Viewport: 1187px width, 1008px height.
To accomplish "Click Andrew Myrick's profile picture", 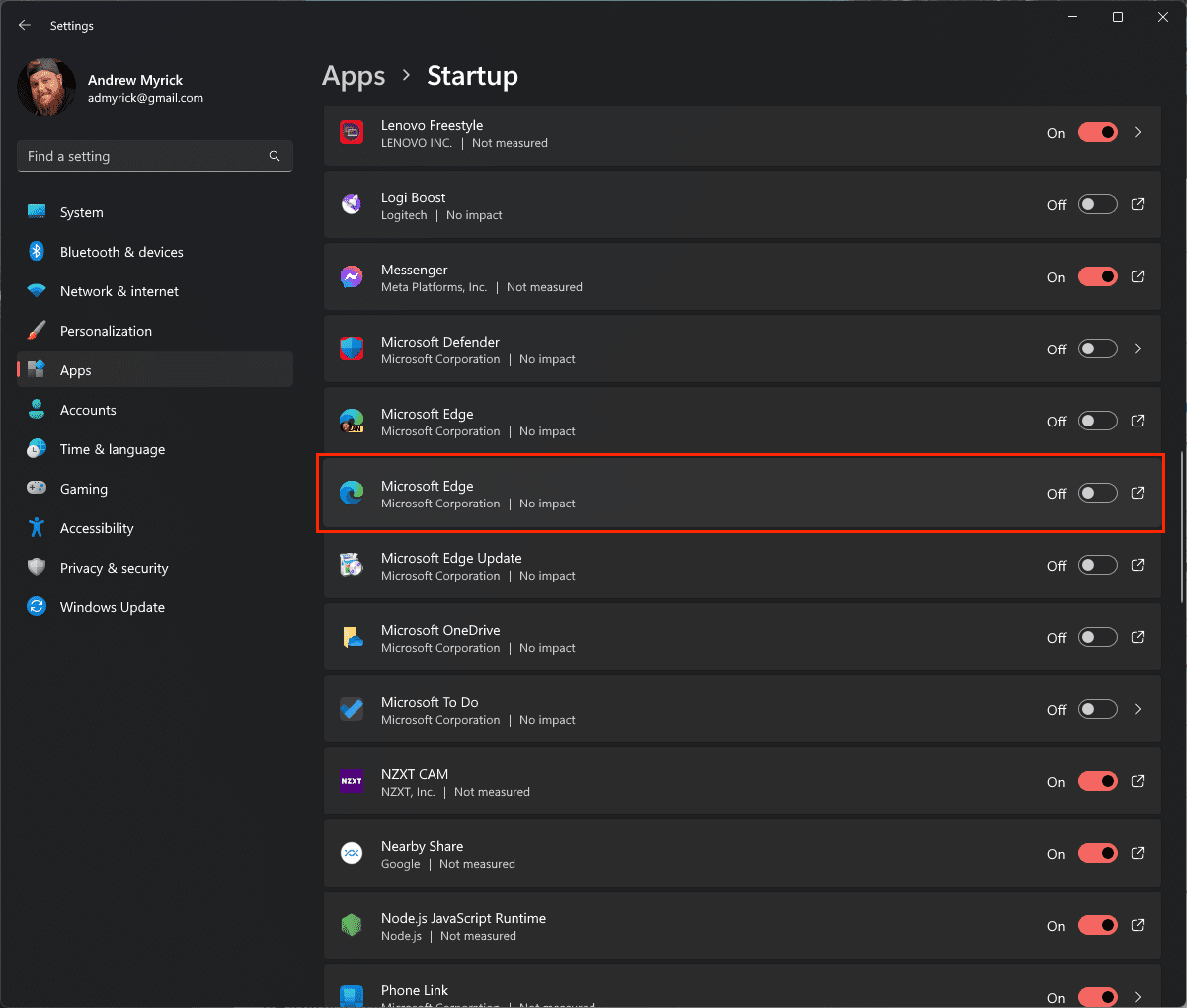I will (46, 88).
